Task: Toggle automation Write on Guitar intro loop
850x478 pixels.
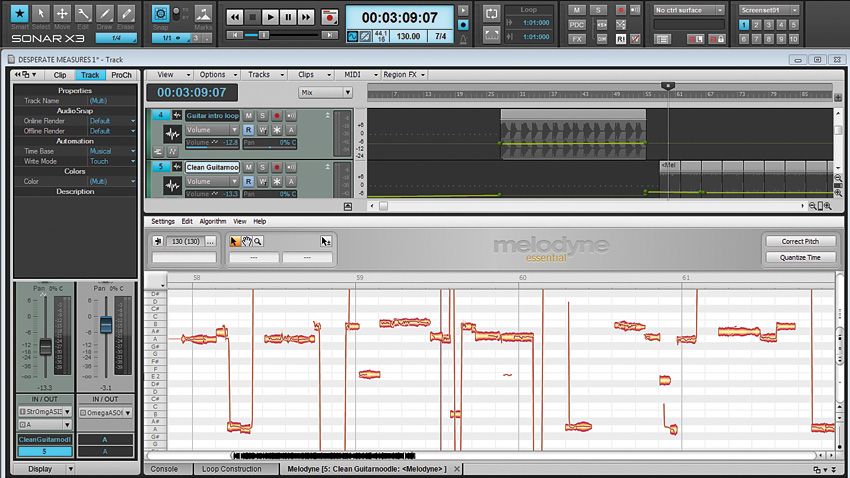Action: [262, 130]
